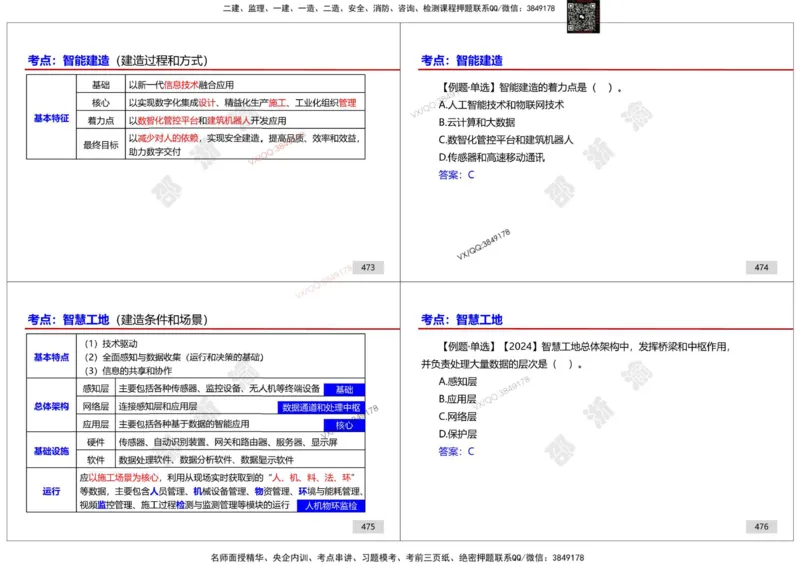Select line (3) 信息的共享和协作
Image resolution: width=800 pixels, height=566 pixels.
pos(128,371)
